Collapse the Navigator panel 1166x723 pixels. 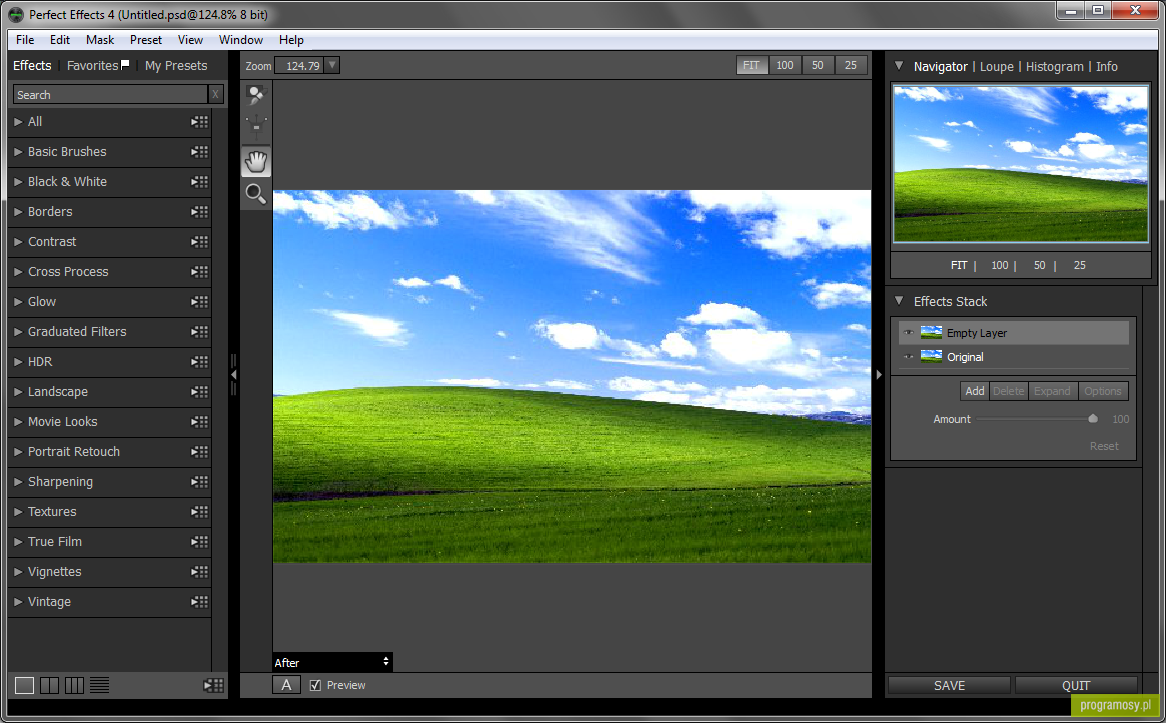pyautogui.click(x=899, y=66)
